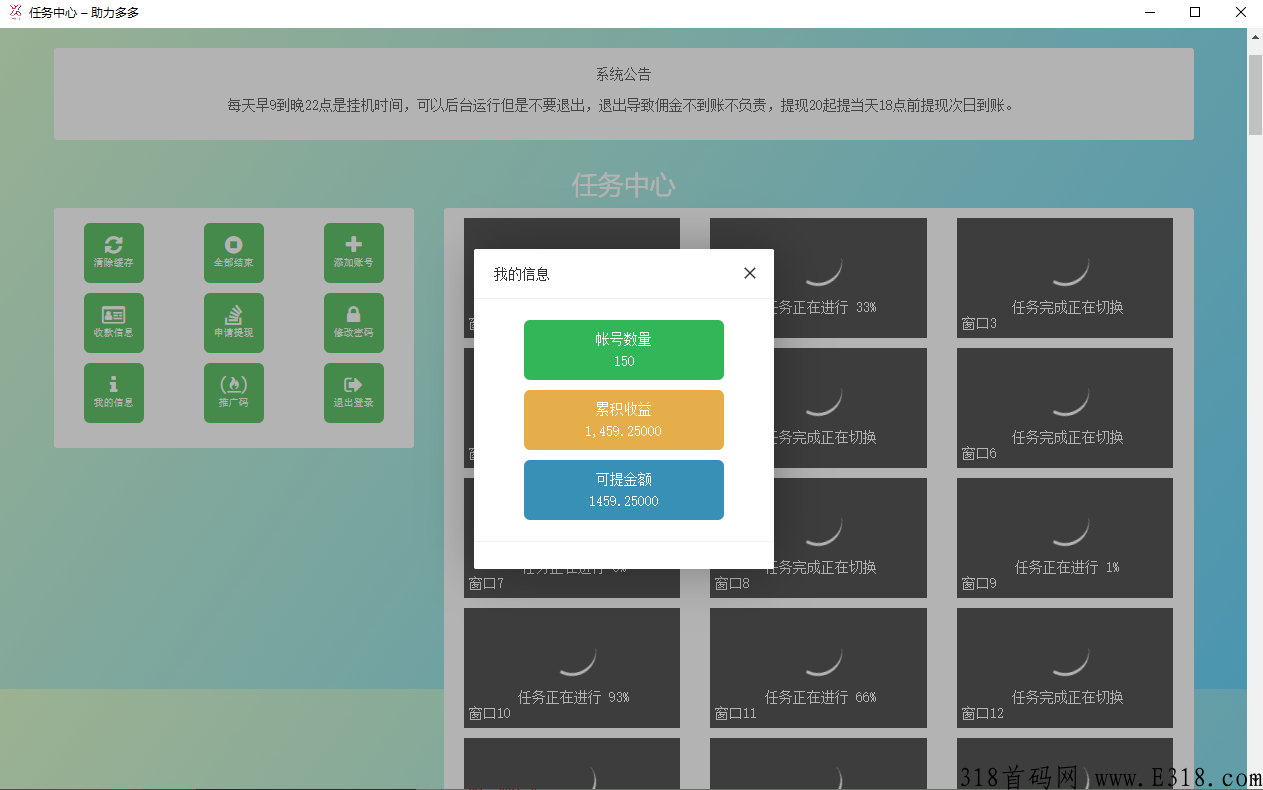Open the 推广码 flame icon button

tap(233, 393)
